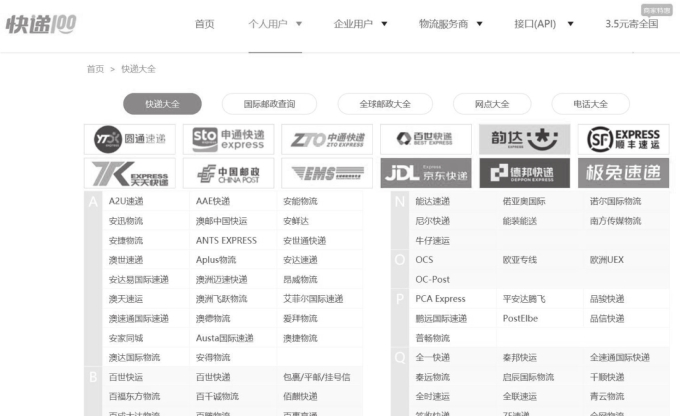Click the 快递100 site logo
The image size is (680, 416).
coord(41,24)
